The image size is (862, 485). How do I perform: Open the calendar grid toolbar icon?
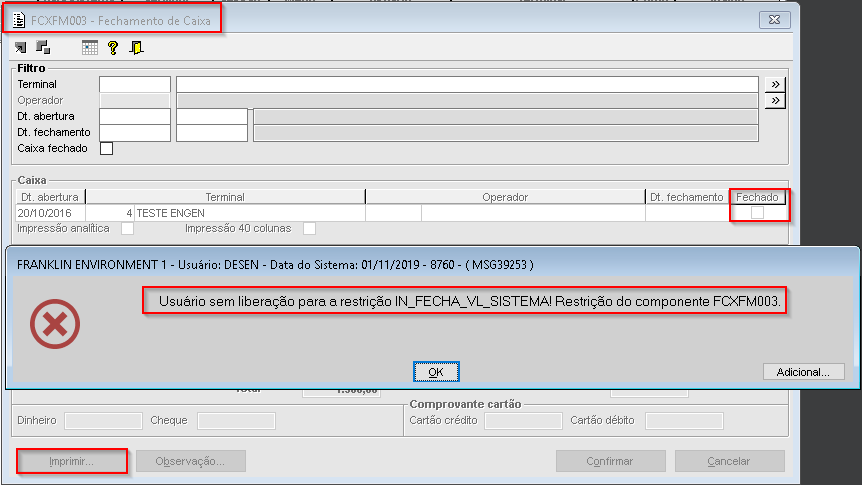(90, 48)
